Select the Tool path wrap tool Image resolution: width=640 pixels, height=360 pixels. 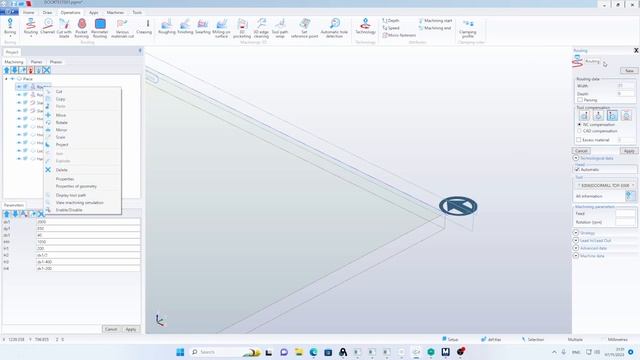(280, 28)
